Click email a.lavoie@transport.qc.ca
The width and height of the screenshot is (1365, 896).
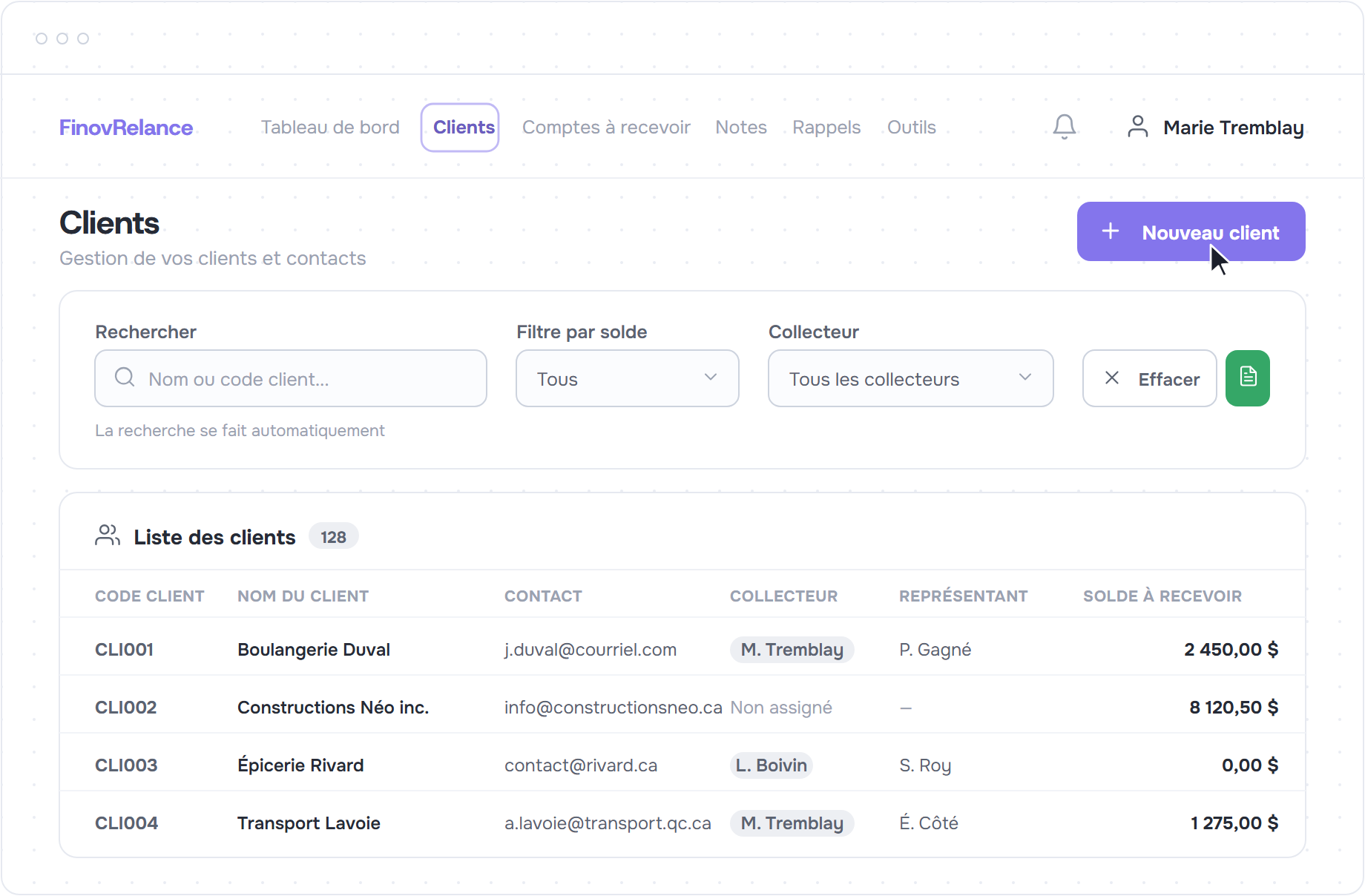(x=608, y=823)
